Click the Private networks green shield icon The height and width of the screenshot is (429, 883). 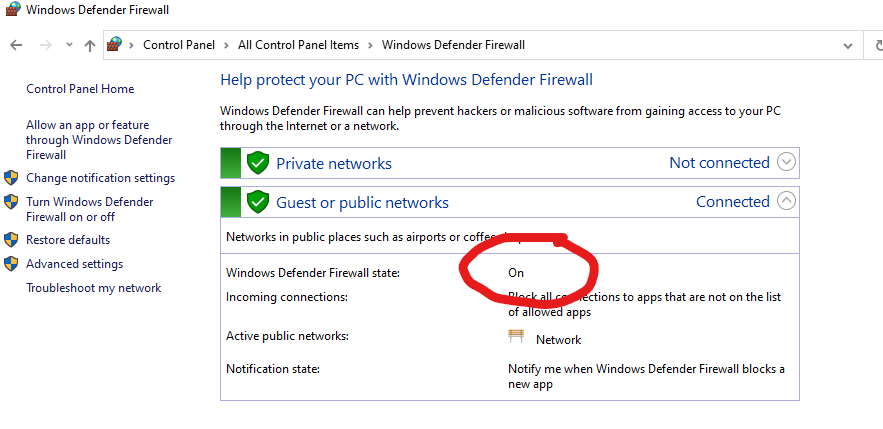[x=258, y=163]
